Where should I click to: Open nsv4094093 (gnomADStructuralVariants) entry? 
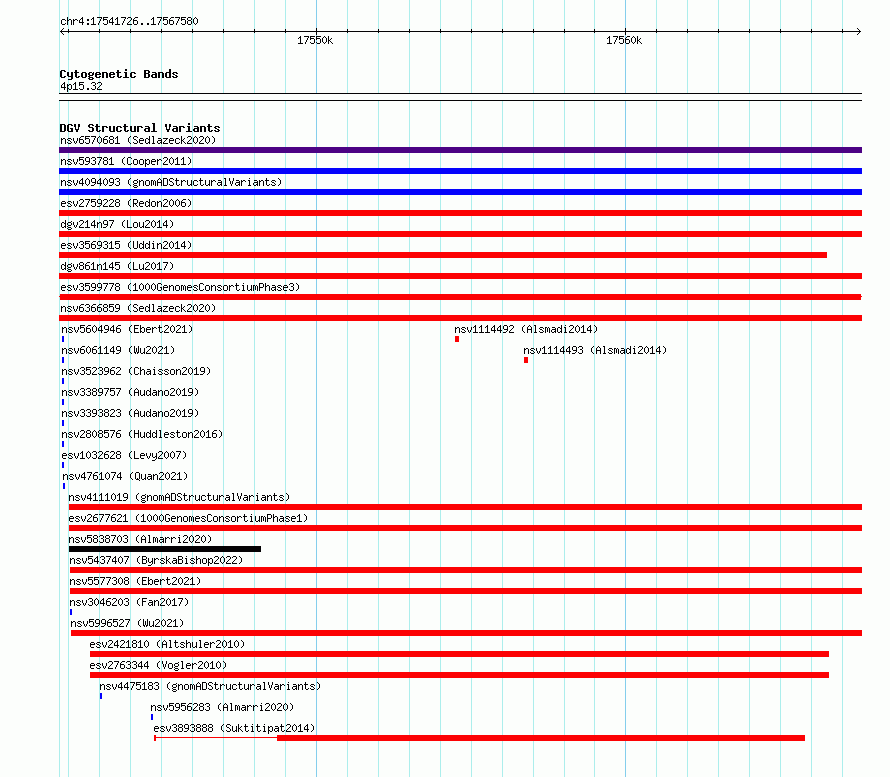(x=171, y=182)
